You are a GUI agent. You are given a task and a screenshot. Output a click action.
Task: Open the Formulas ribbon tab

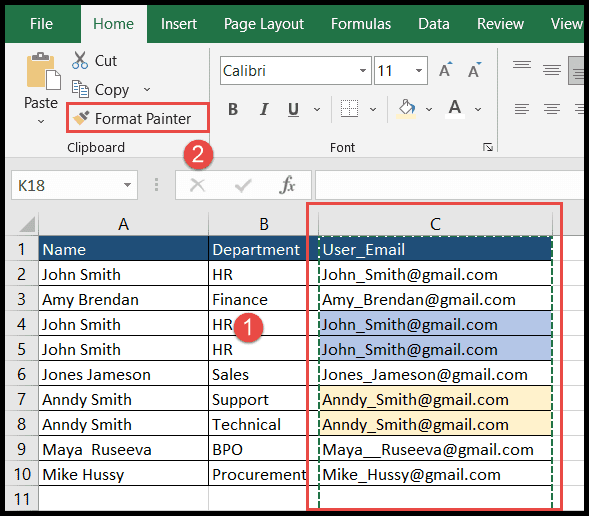(361, 24)
